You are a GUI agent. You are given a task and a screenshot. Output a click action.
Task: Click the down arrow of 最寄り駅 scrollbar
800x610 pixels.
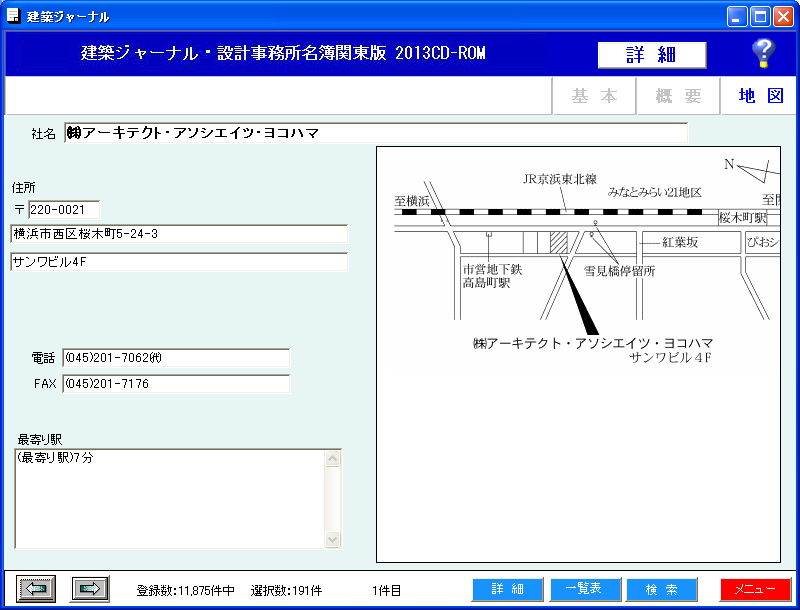tap(333, 539)
